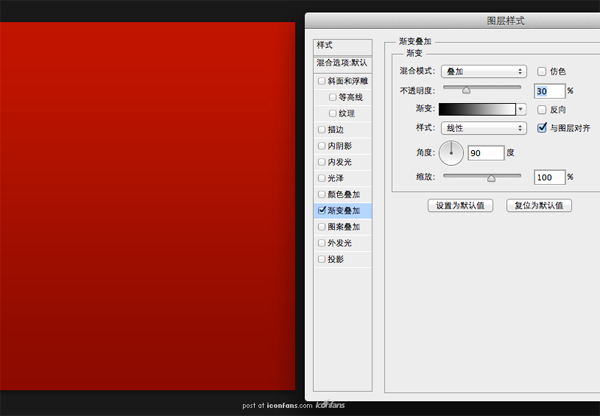Screen dimensions: 600x416
Task: Open the 混合模式 blend mode dropdown
Action: [484, 72]
